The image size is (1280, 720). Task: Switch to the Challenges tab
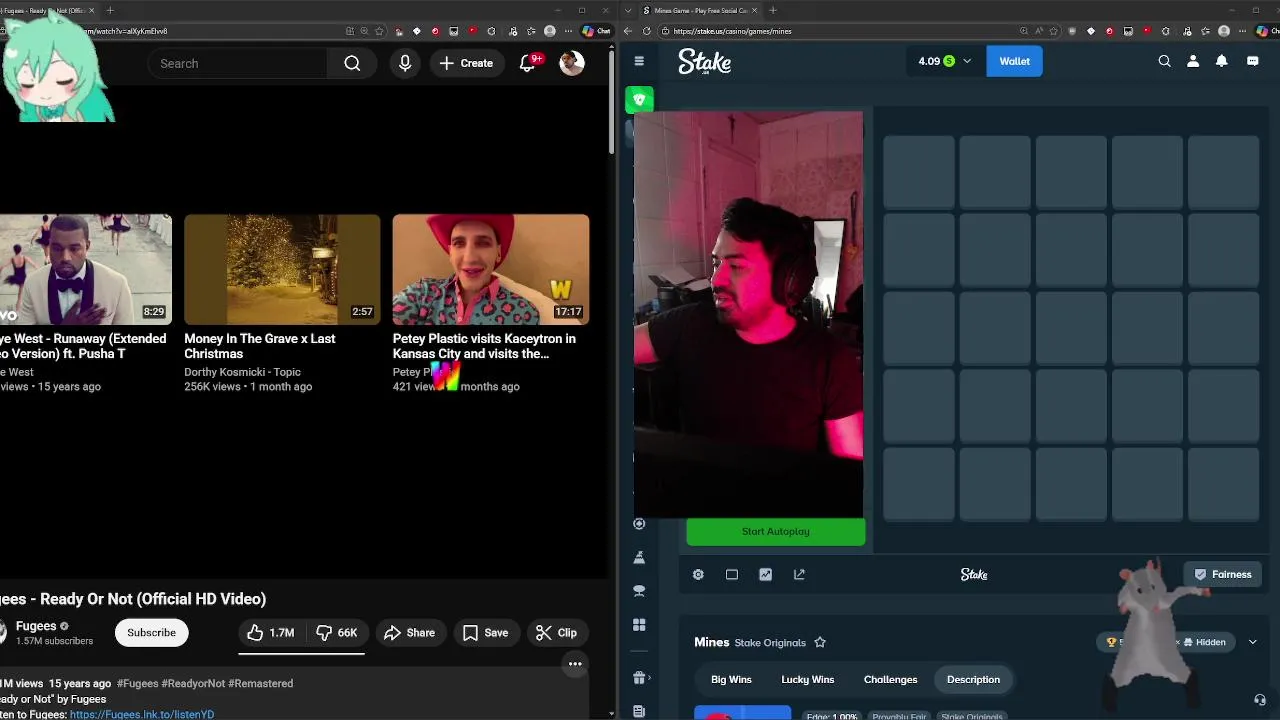[890, 679]
